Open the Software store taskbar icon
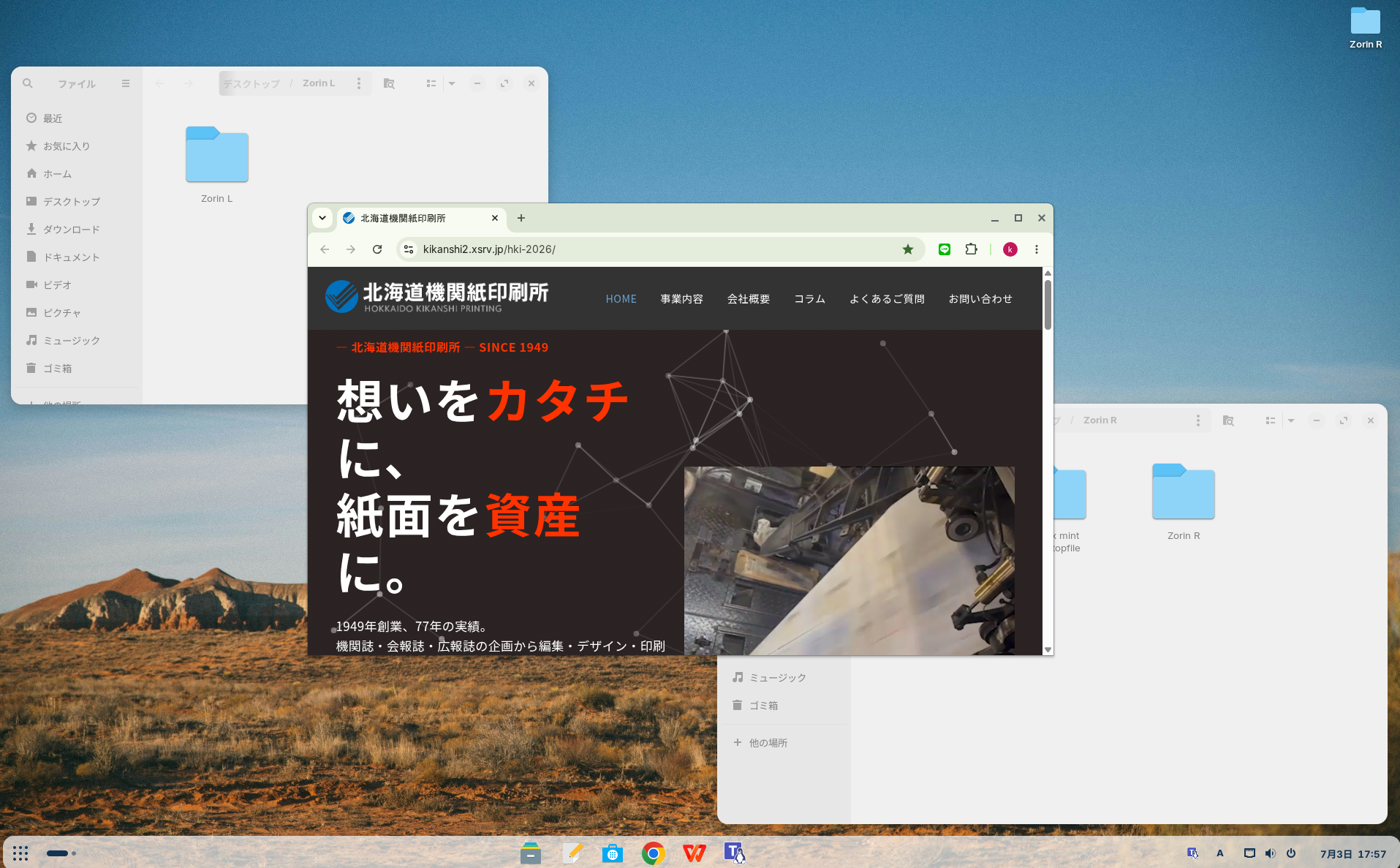The height and width of the screenshot is (868, 1400). pyautogui.click(x=613, y=853)
